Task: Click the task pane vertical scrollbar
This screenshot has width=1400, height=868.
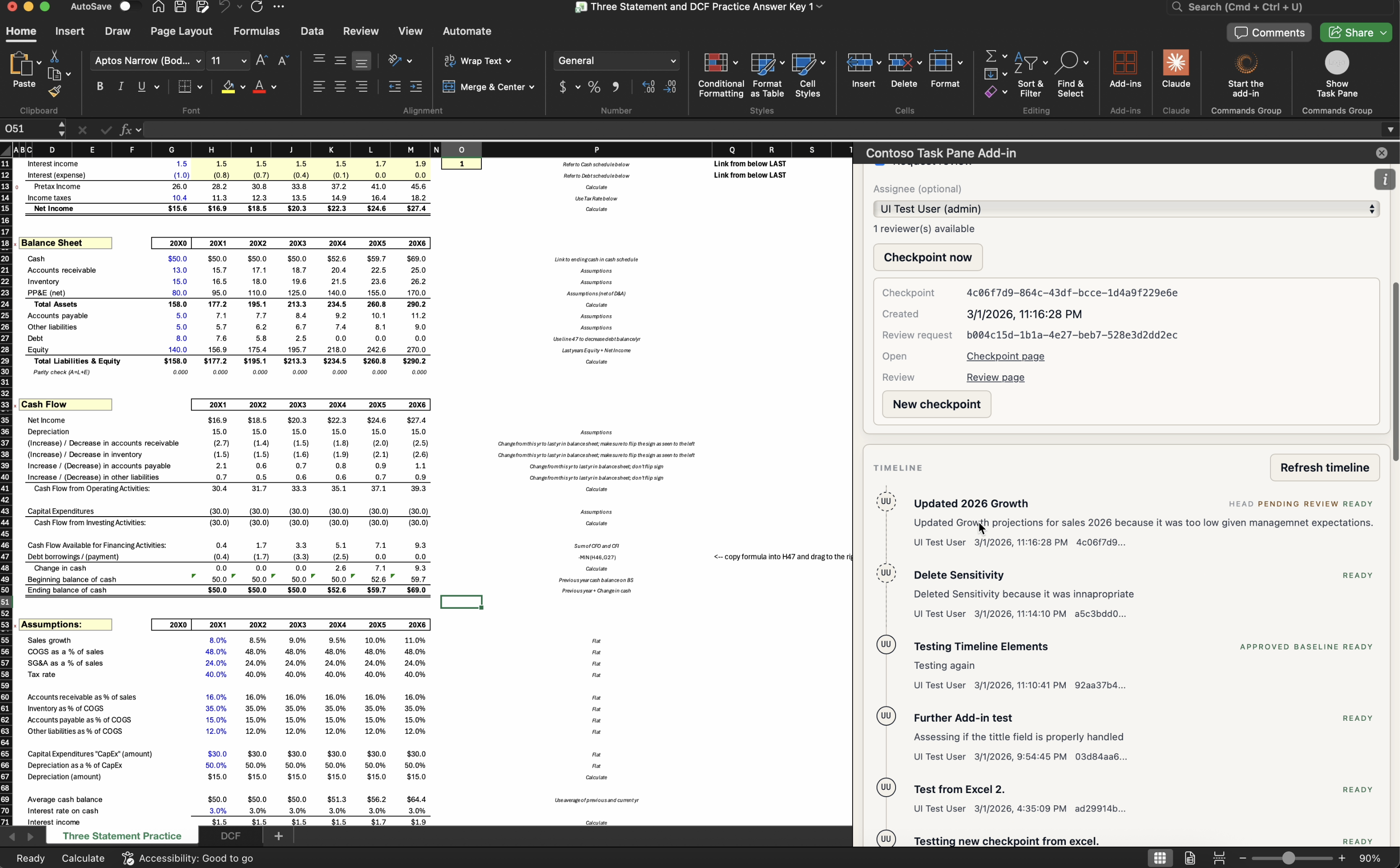Action: click(x=1395, y=371)
